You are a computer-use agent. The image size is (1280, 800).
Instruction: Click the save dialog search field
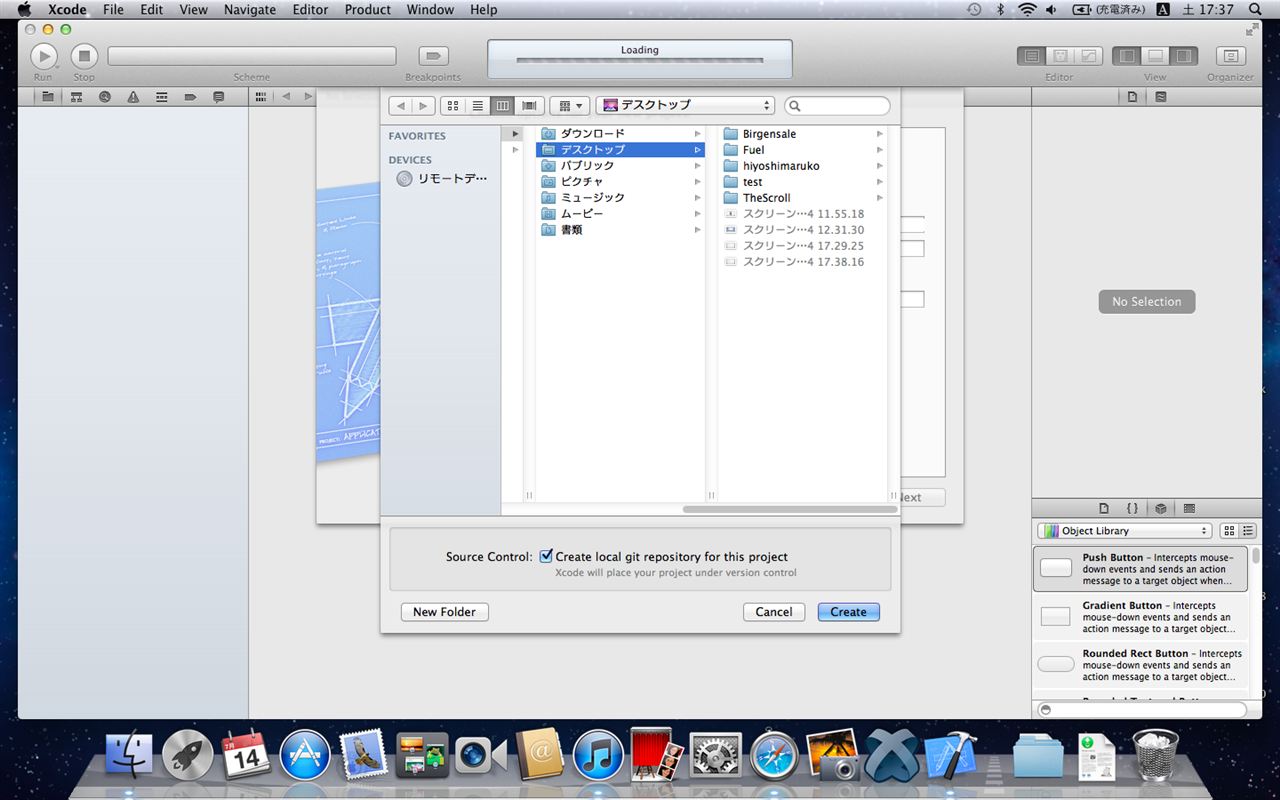[x=837, y=105]
